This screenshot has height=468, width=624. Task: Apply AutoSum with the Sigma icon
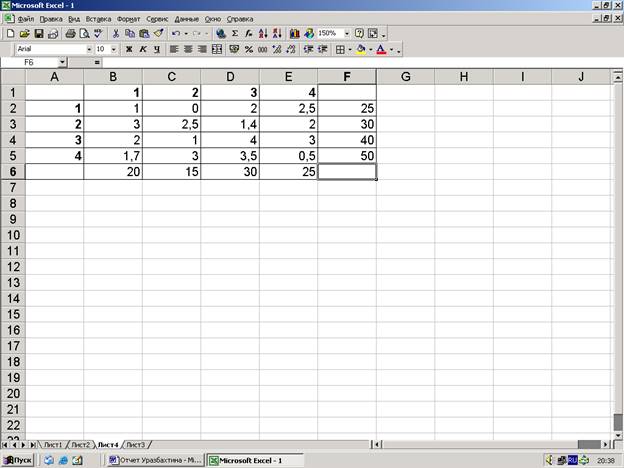tap(235, 34)
